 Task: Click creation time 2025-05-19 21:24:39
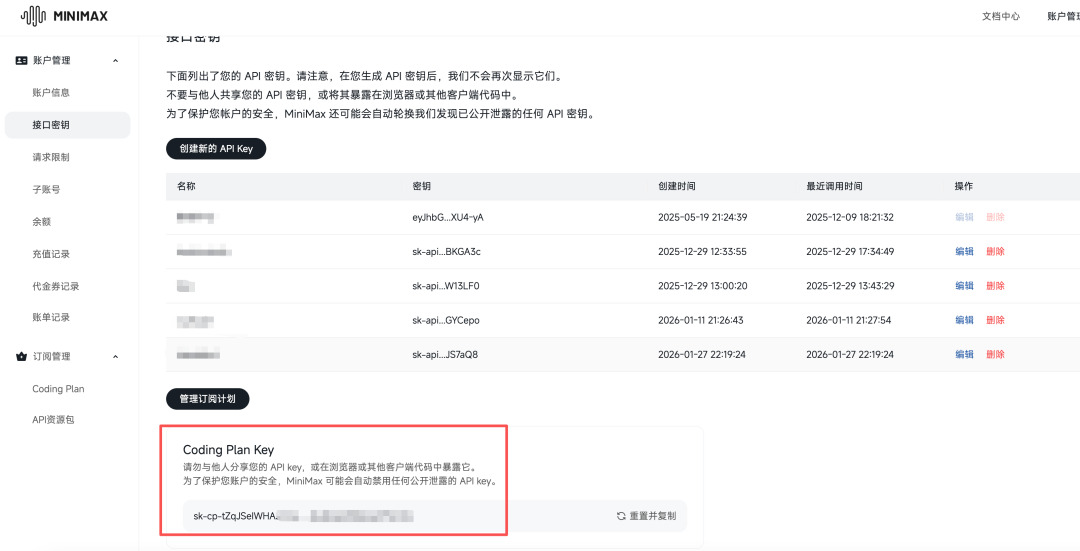tap(703, 217)
